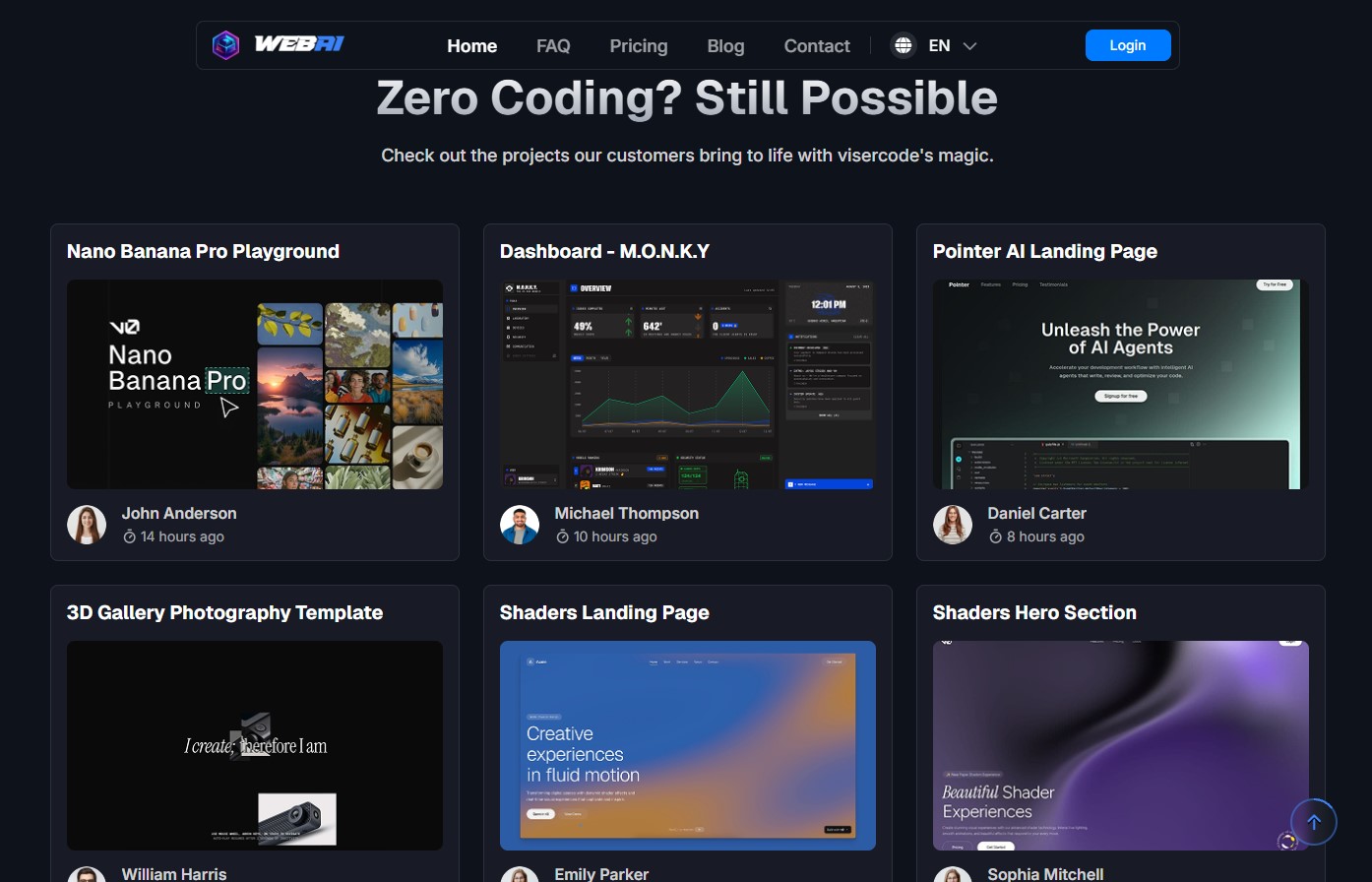
Task: Click the clock icon beside 8 hours ago
Action: point(995,536)
